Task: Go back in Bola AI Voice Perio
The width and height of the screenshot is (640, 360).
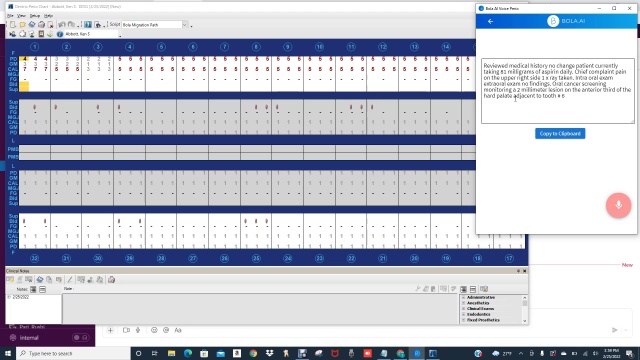Action: [x=491, y=21]
